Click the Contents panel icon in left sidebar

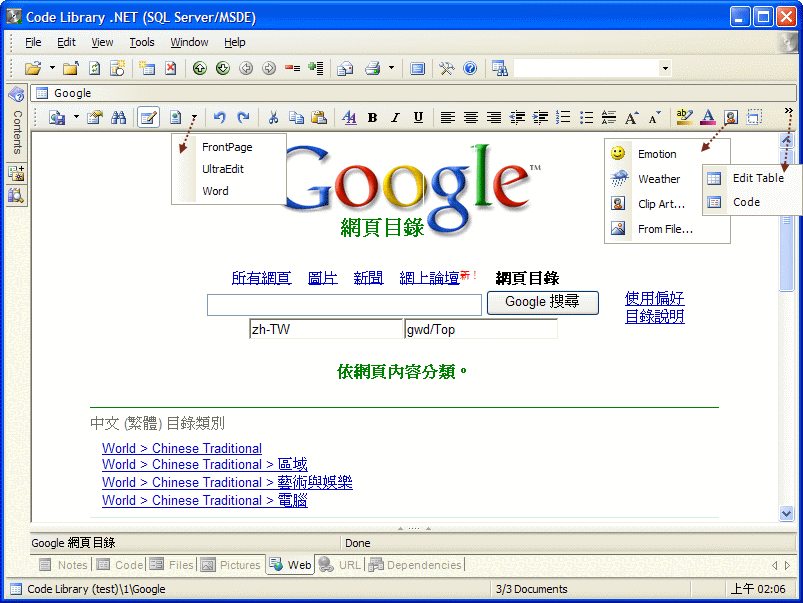click(x=16, y=94)
